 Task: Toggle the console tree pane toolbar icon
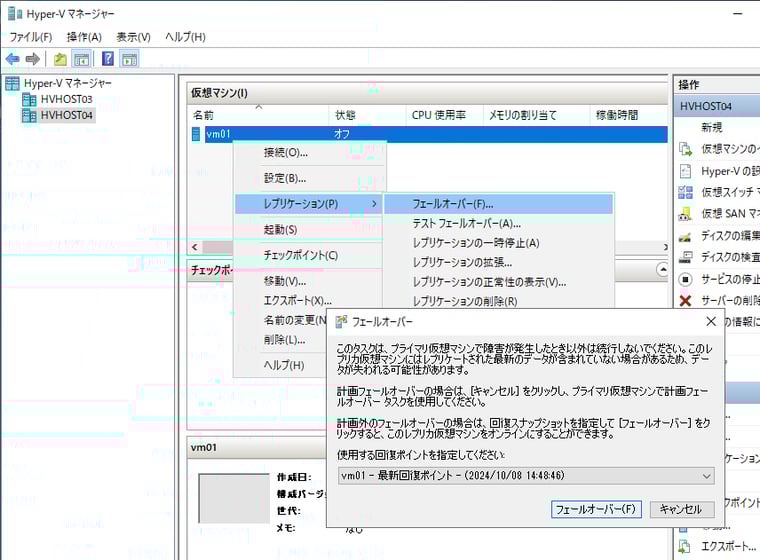pyautogui.click(x=81, y=59)
